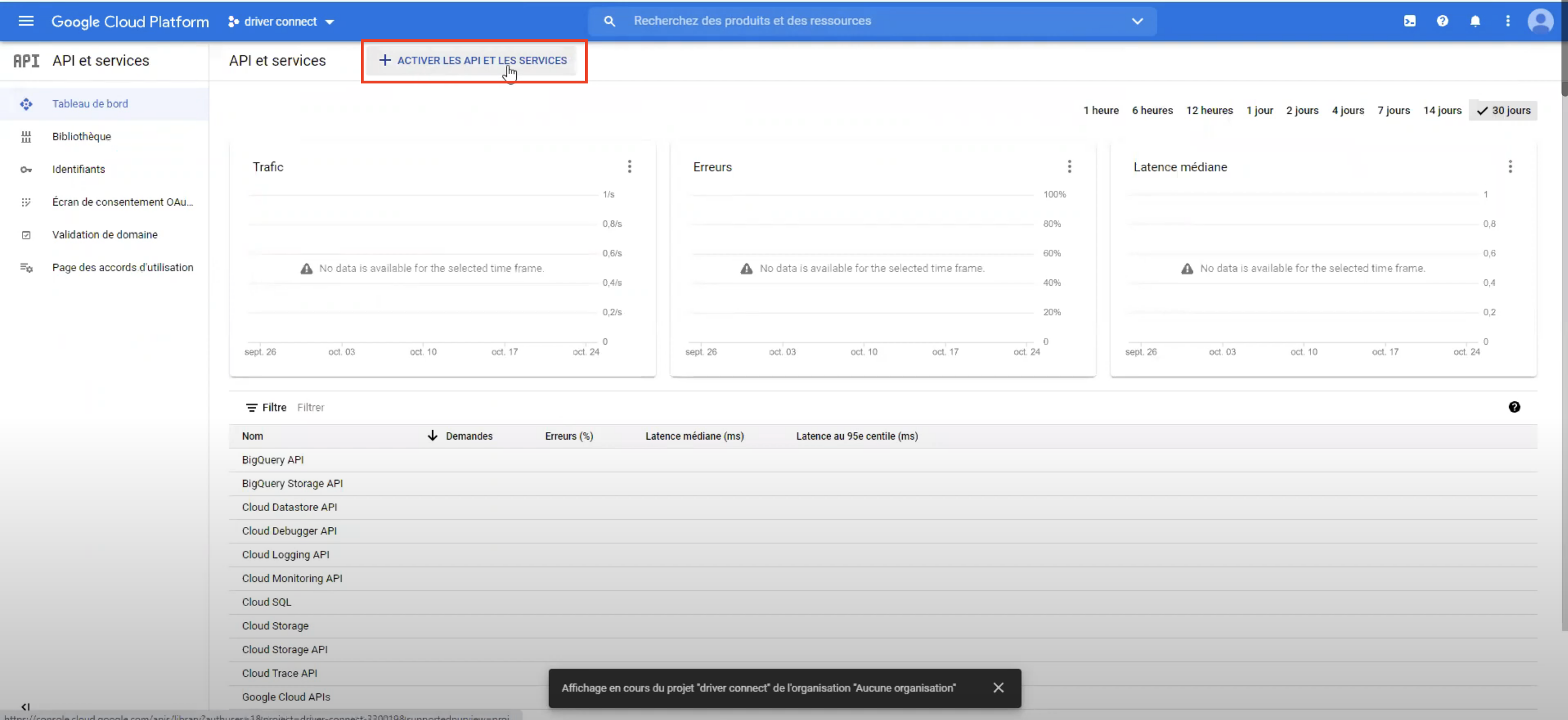Image resolution: width=1568 pixels, height=720 pixels.
Task: Sort by Erreurs (%) column
Action: (569, 436)
